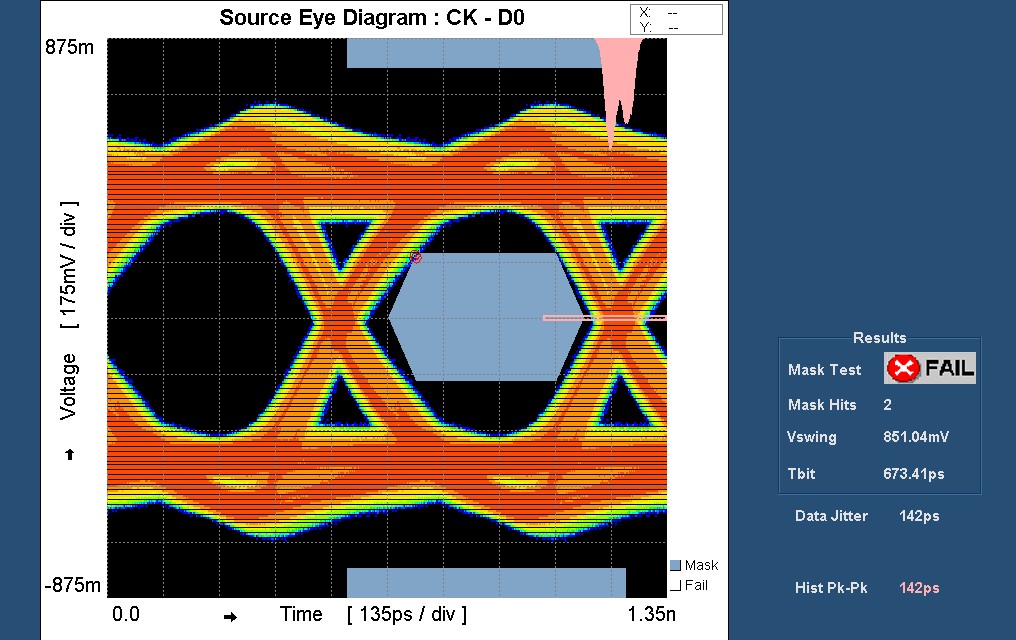
Task: Click the blue Mask legend swatch
Action: (676, 566)
